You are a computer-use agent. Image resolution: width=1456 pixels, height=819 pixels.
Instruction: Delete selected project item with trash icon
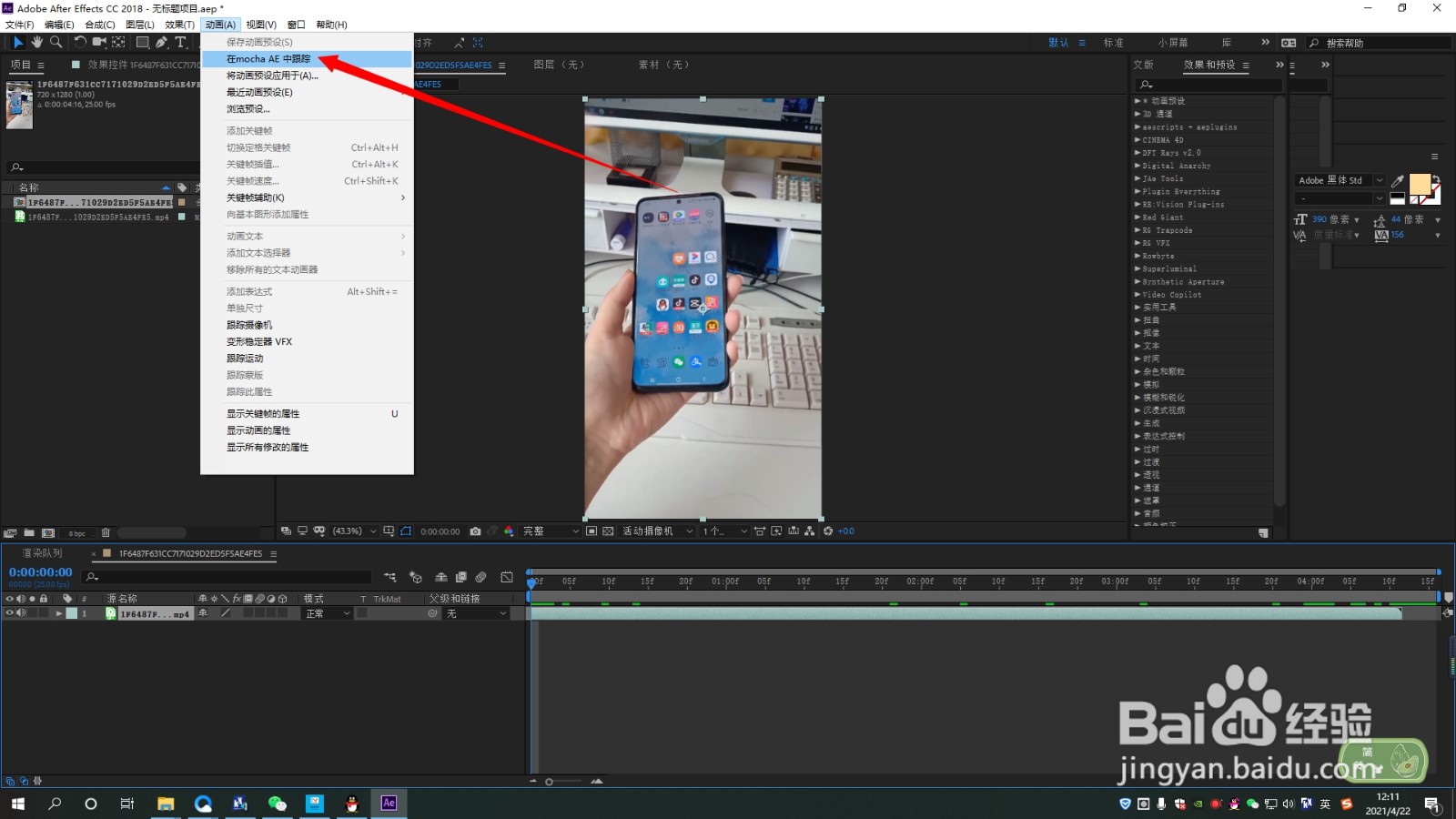106,533
